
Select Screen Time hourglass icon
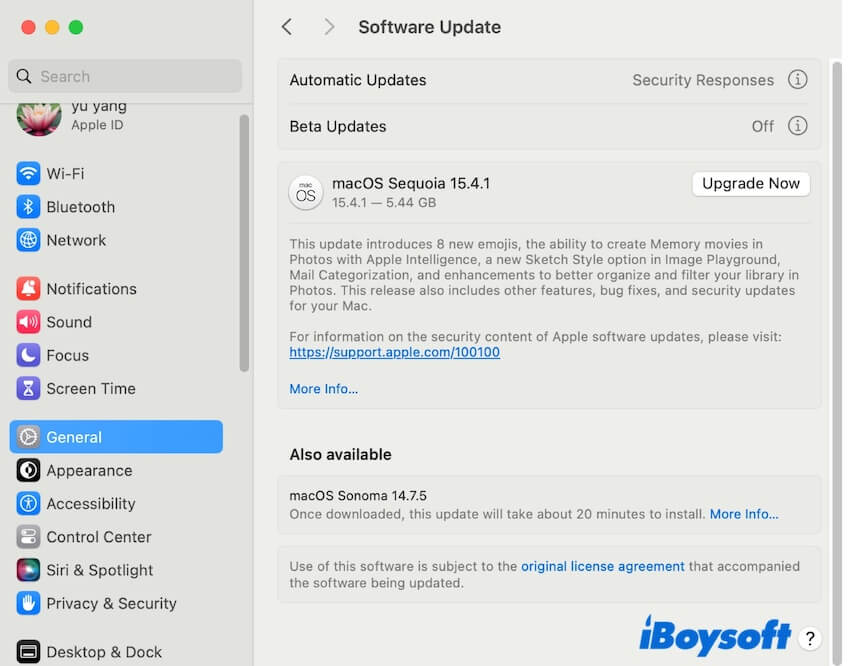pyautogui.click(x=28, y=388)
